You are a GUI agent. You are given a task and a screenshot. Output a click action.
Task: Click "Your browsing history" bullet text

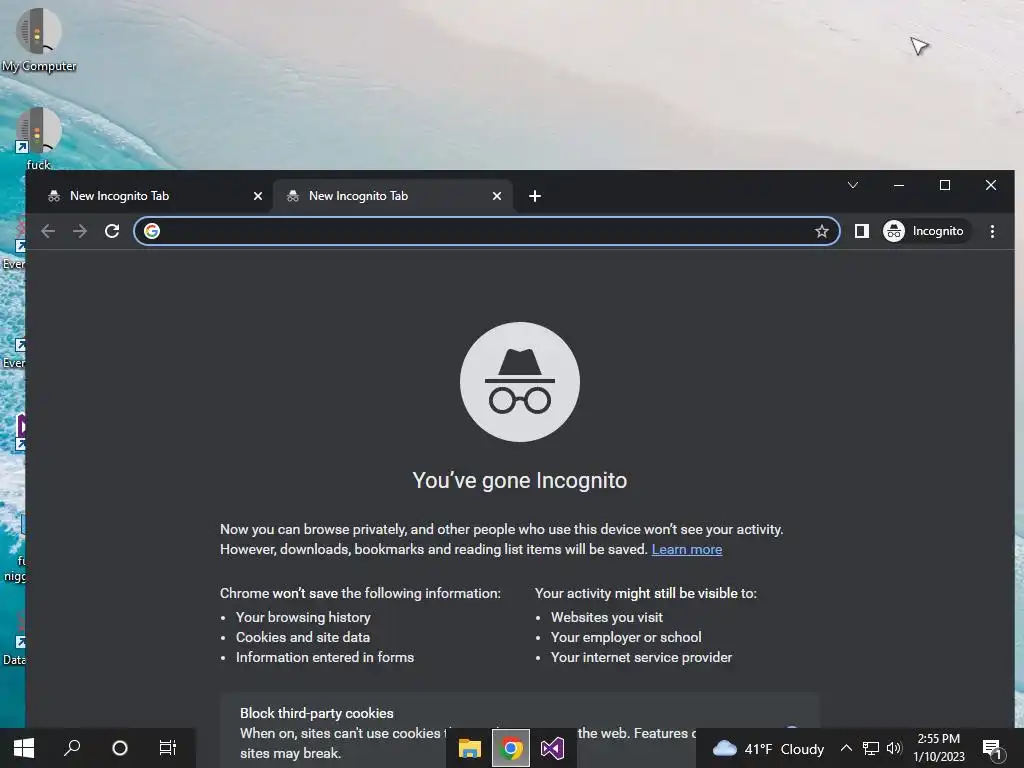click(303, 617)
